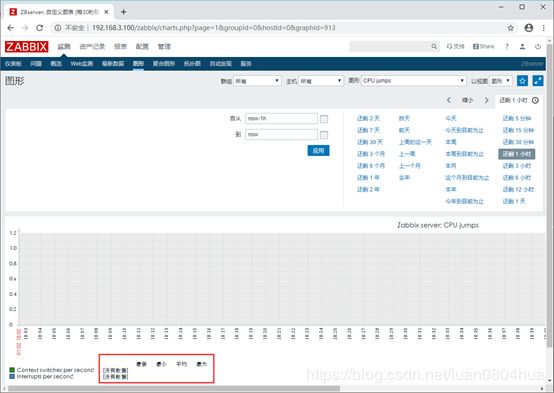Viewport: 554px width, 393px height.
Task: Go to 最新数据 latest data submenu
Action: click(x=113, y=64)
